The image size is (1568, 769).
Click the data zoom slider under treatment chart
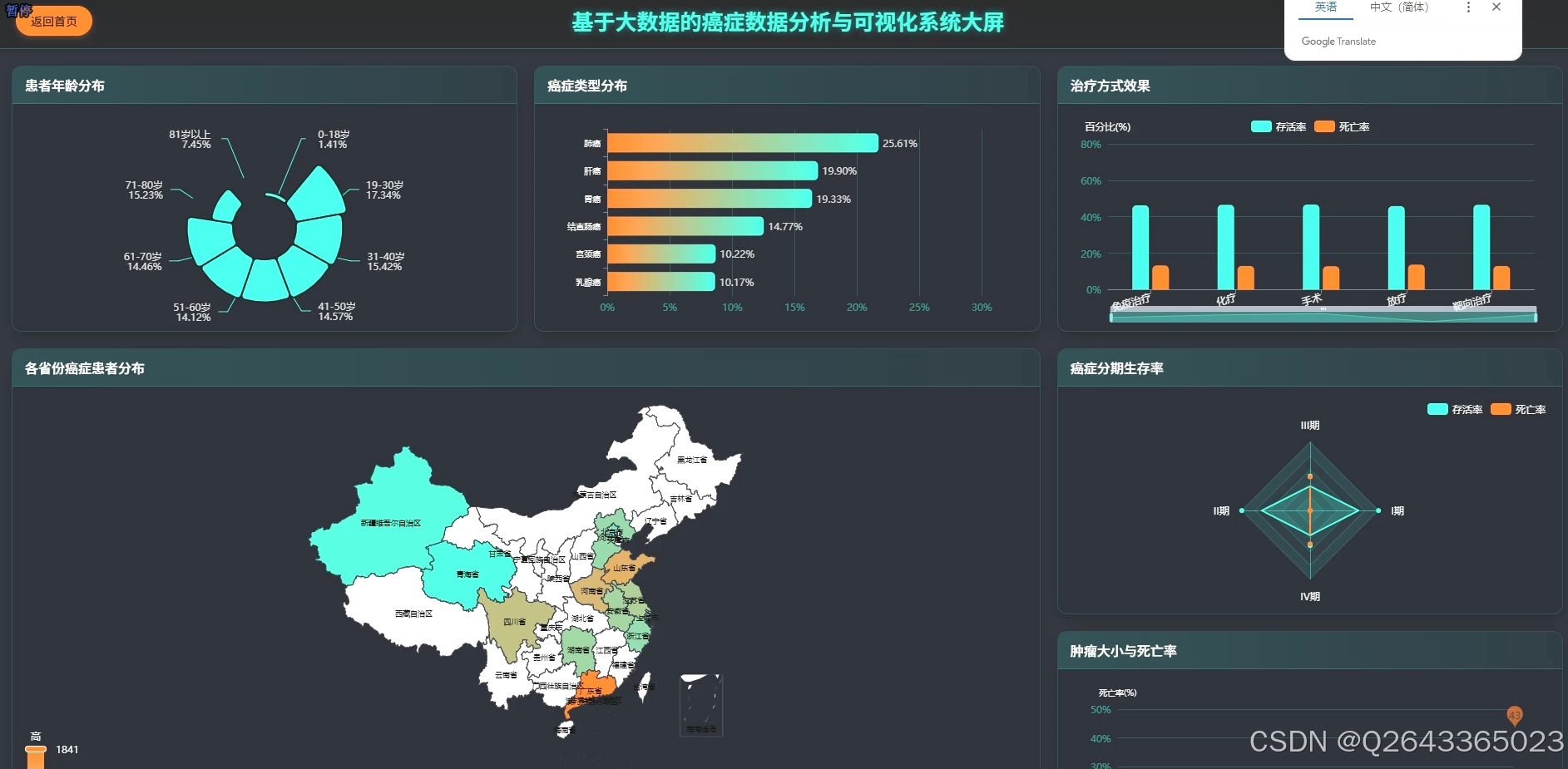coord(1323,314)
